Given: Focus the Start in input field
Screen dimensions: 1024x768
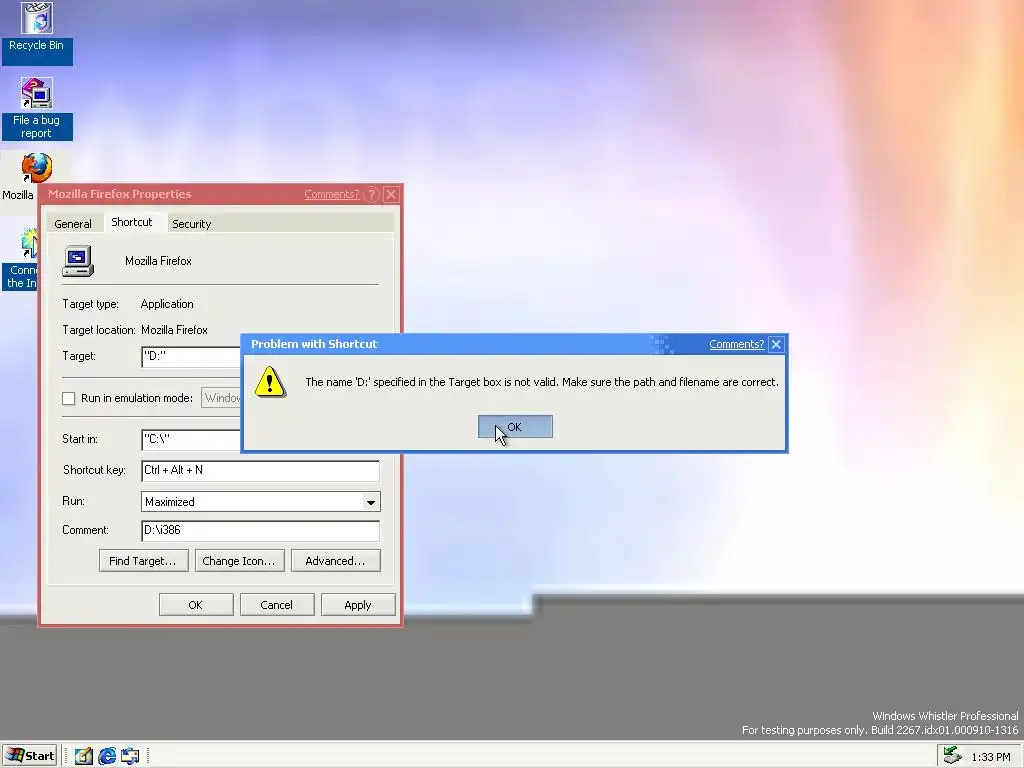Looking at the screenshot, I should 191,439.
